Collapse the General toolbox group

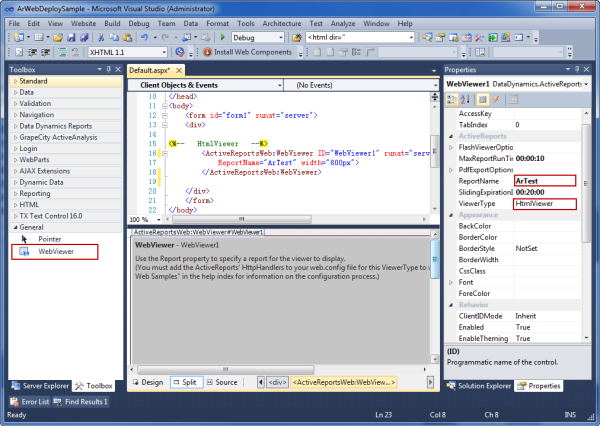tap(15, 227)
